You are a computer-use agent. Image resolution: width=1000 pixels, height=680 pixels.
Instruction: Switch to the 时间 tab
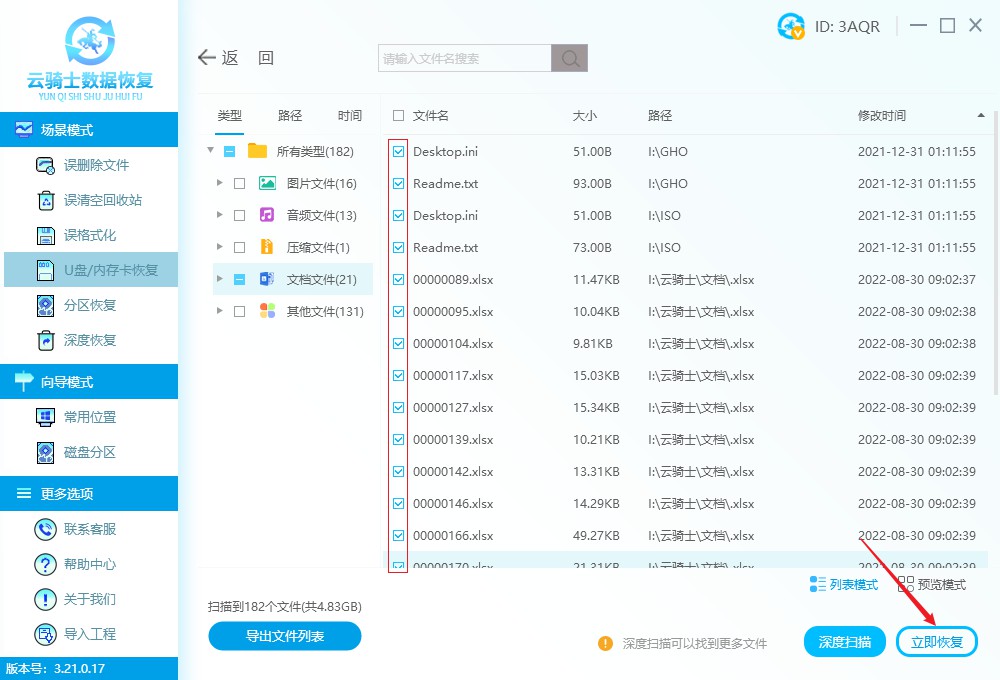pos(349,115)
